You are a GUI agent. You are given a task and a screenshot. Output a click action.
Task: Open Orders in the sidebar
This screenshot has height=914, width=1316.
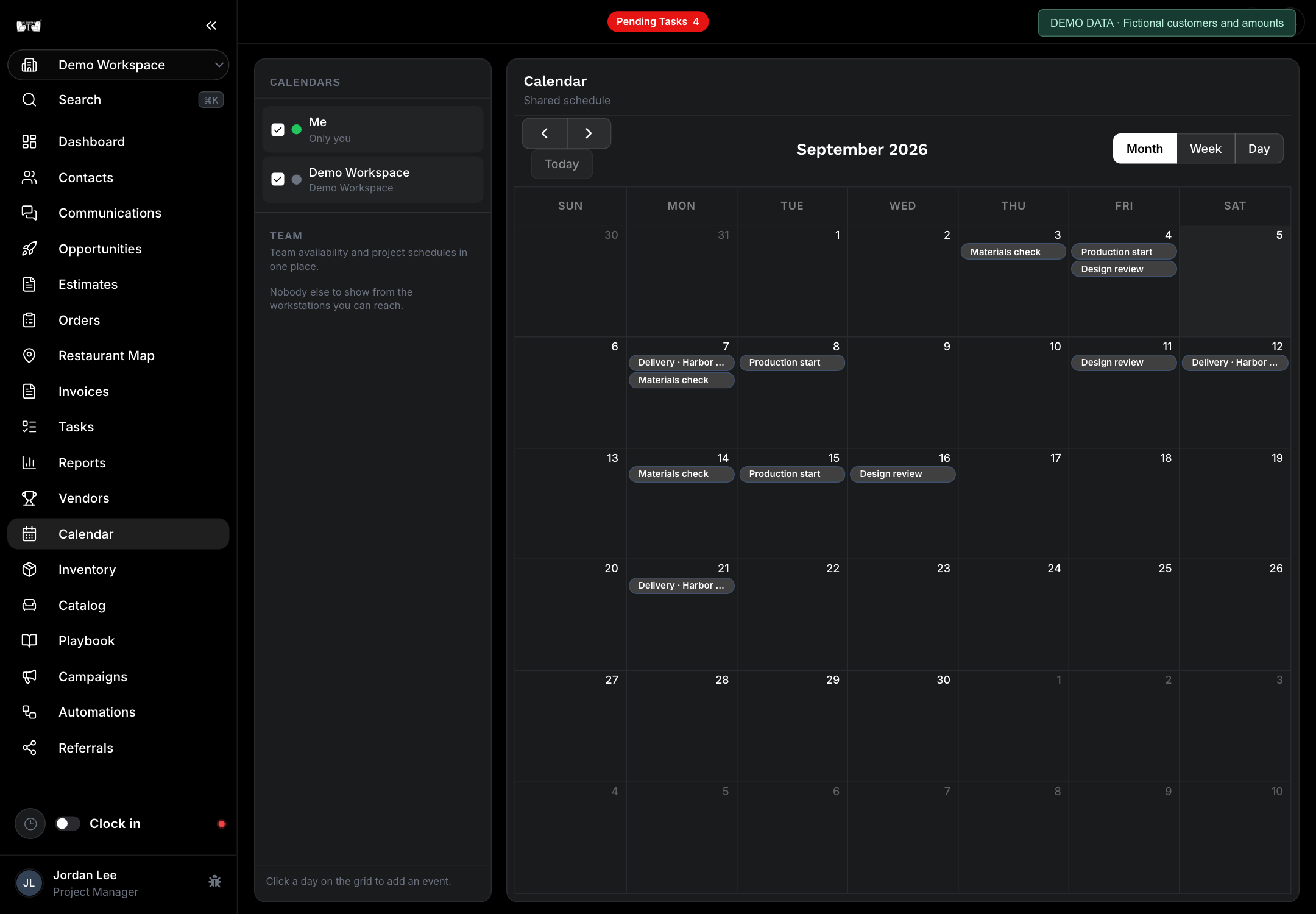coord(118,321)
